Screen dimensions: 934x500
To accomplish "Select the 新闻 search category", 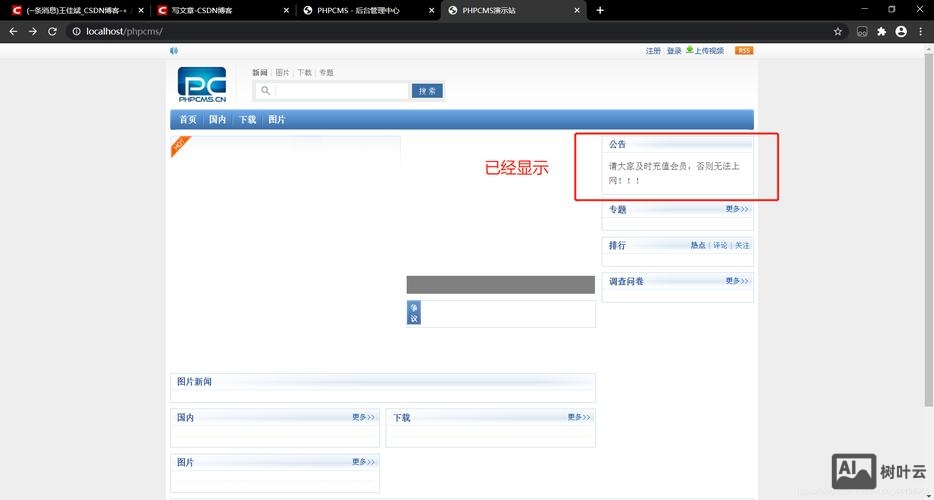I will pyautogui.click(x=260, y=73).
